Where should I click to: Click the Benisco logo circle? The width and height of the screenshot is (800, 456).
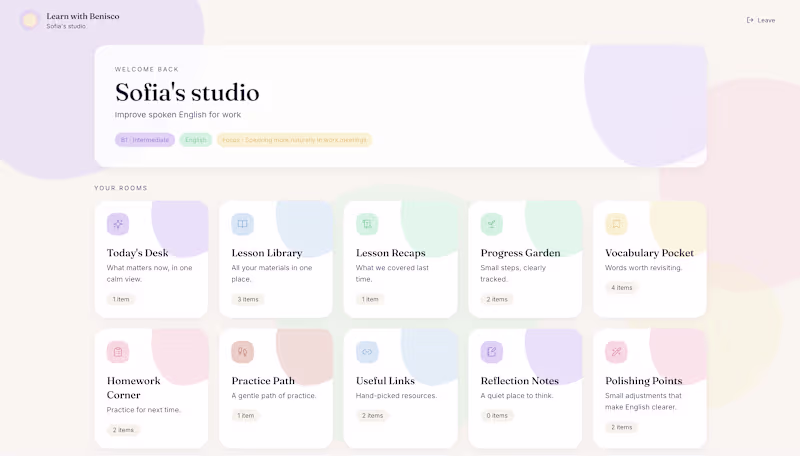click(30, 20)
